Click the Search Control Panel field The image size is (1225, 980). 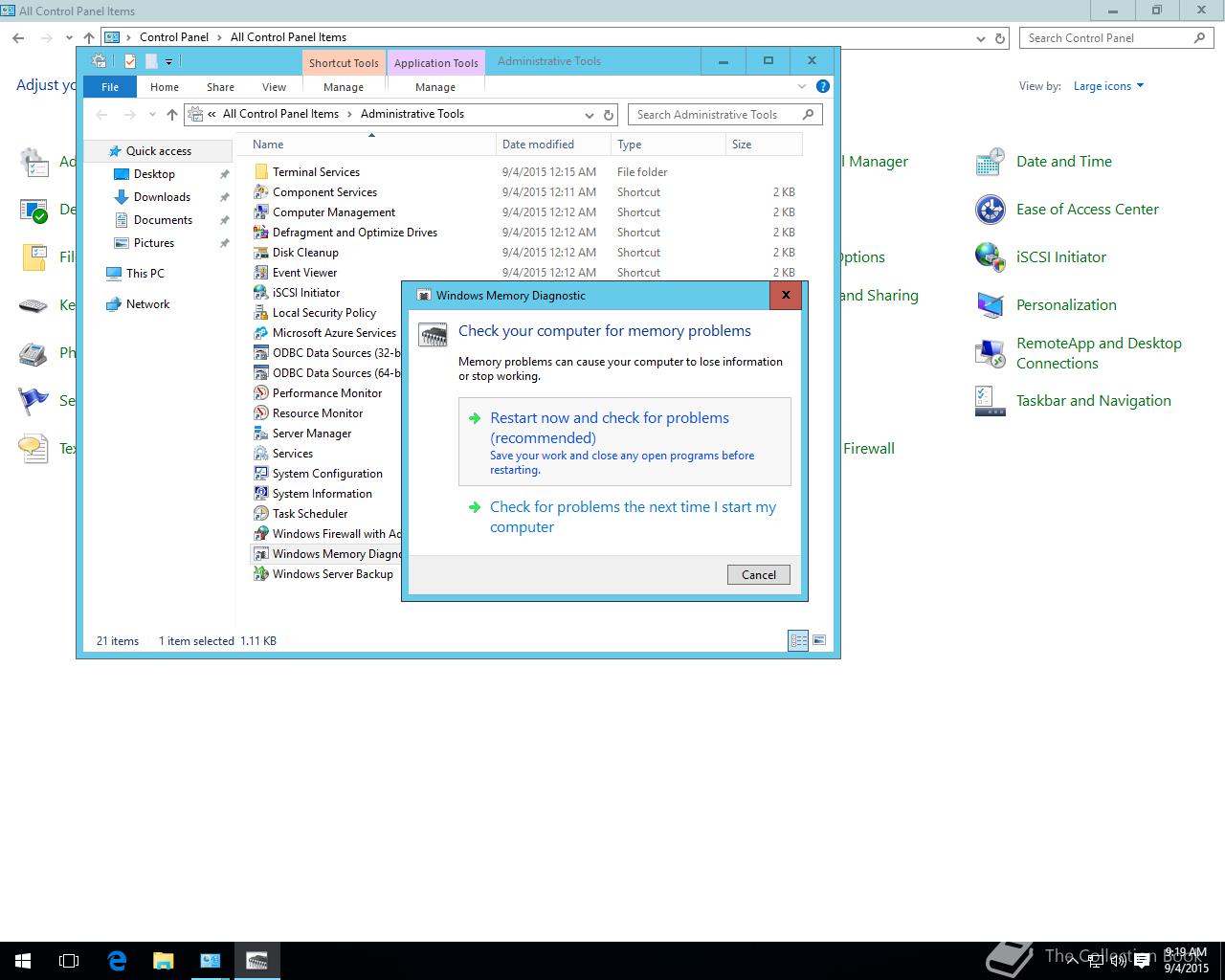point(1118,38)
